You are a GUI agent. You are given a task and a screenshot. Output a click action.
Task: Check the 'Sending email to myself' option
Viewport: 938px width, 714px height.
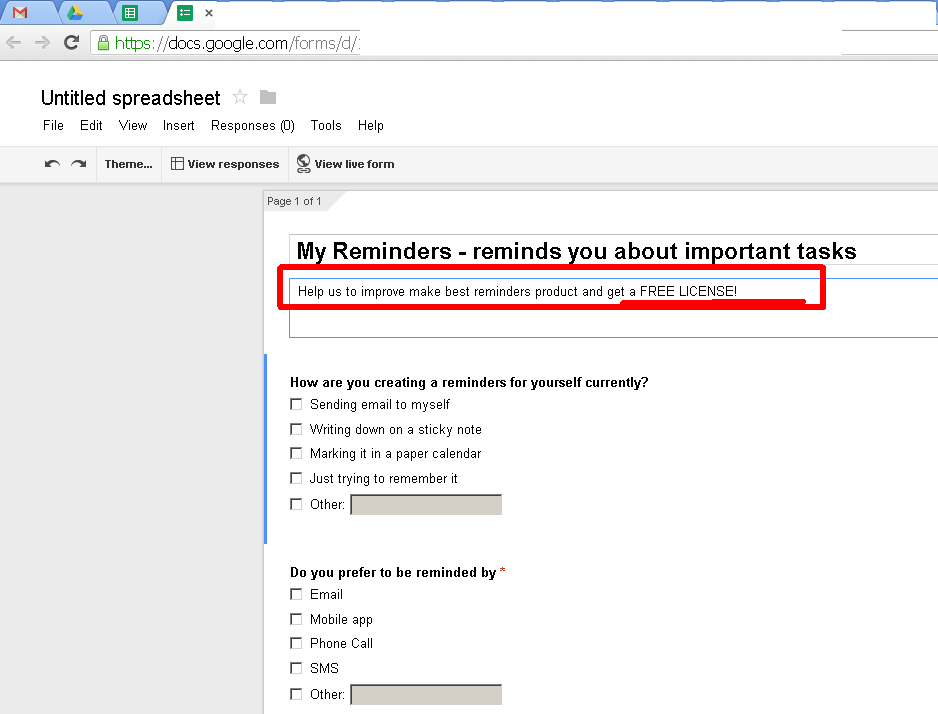click(296, 404)
